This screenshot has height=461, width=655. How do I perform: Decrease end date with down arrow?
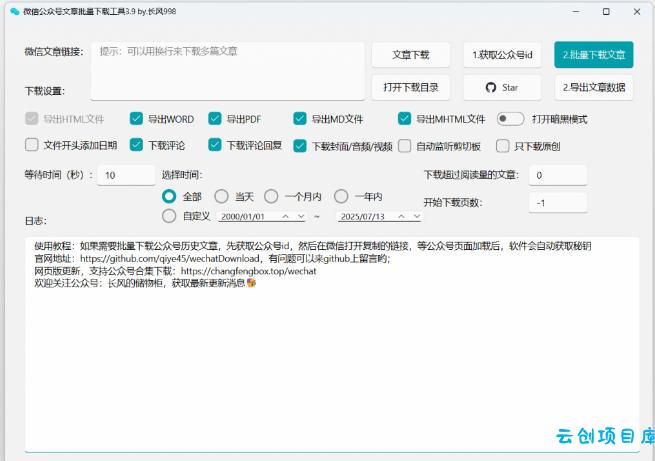coord(416,216)
